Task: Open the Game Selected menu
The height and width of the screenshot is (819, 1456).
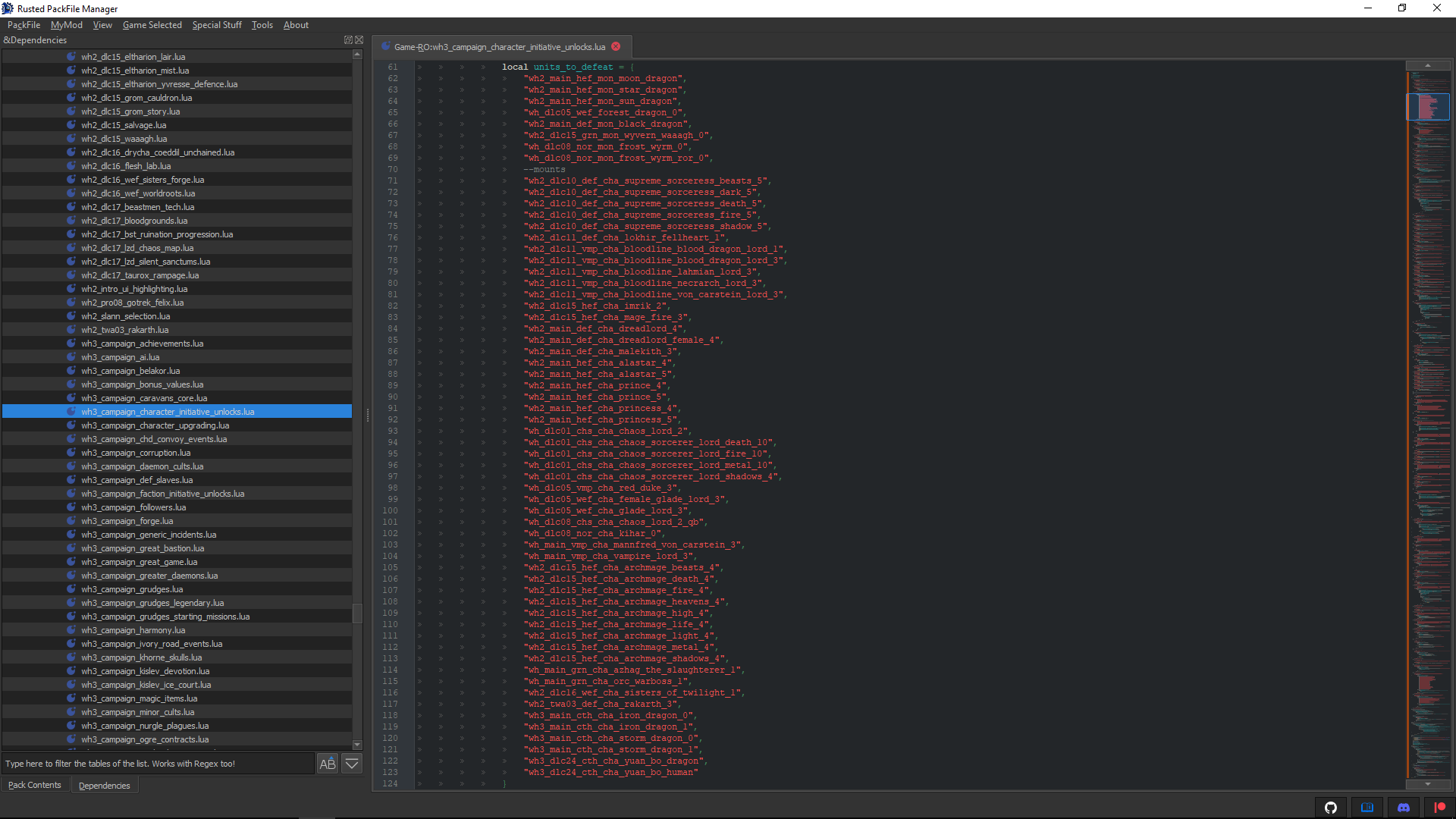Action: (152, 25)
